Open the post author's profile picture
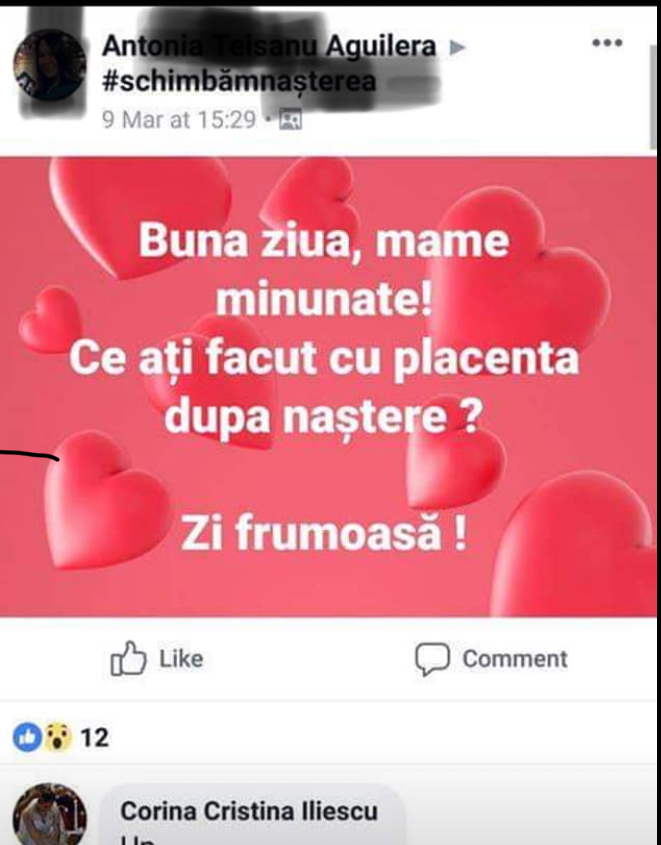The width and height of the screenshot is (661, 845). pyautogui.click(x=50, y=66)
